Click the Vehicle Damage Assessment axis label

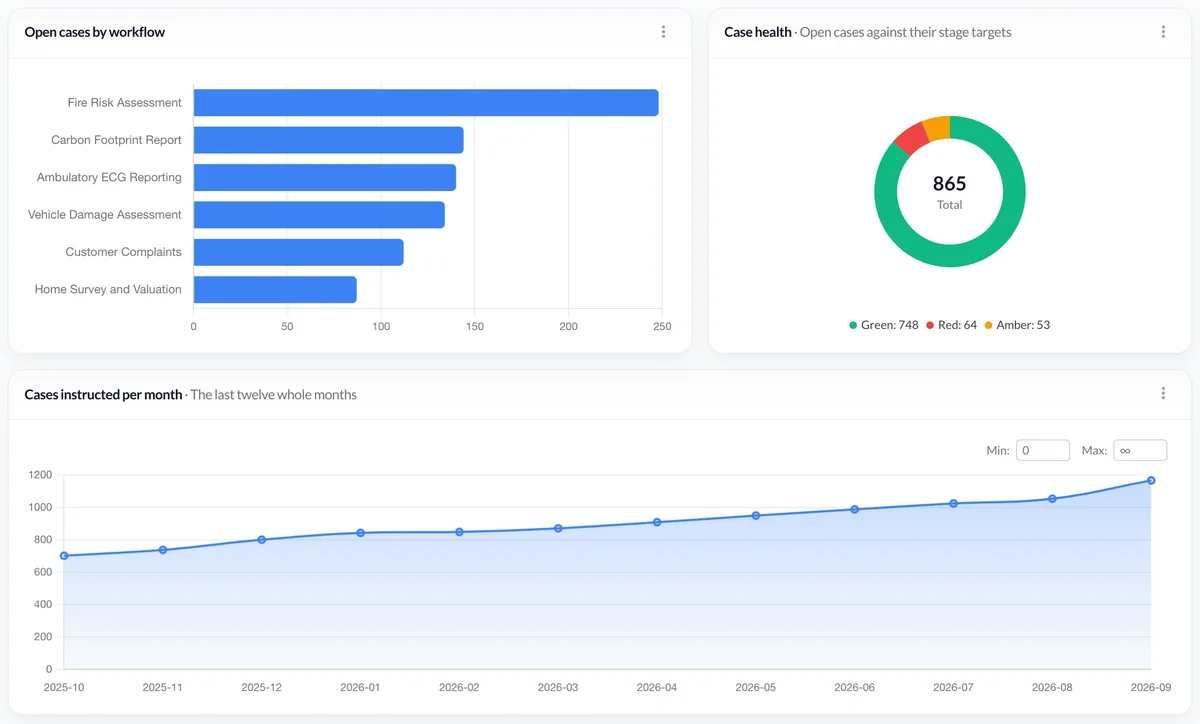coord(105,215)
